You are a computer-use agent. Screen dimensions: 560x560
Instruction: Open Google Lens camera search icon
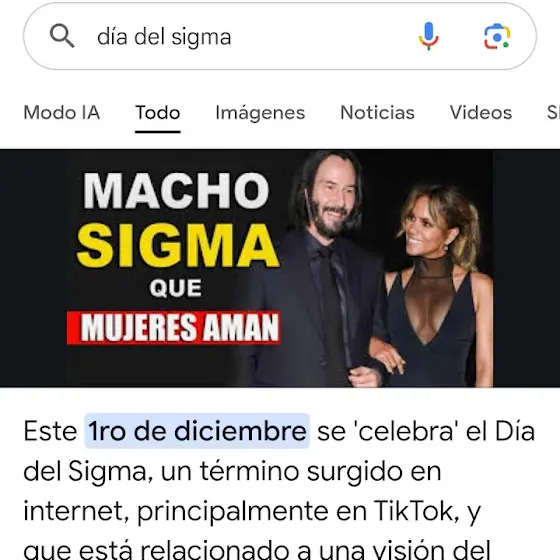497,36
